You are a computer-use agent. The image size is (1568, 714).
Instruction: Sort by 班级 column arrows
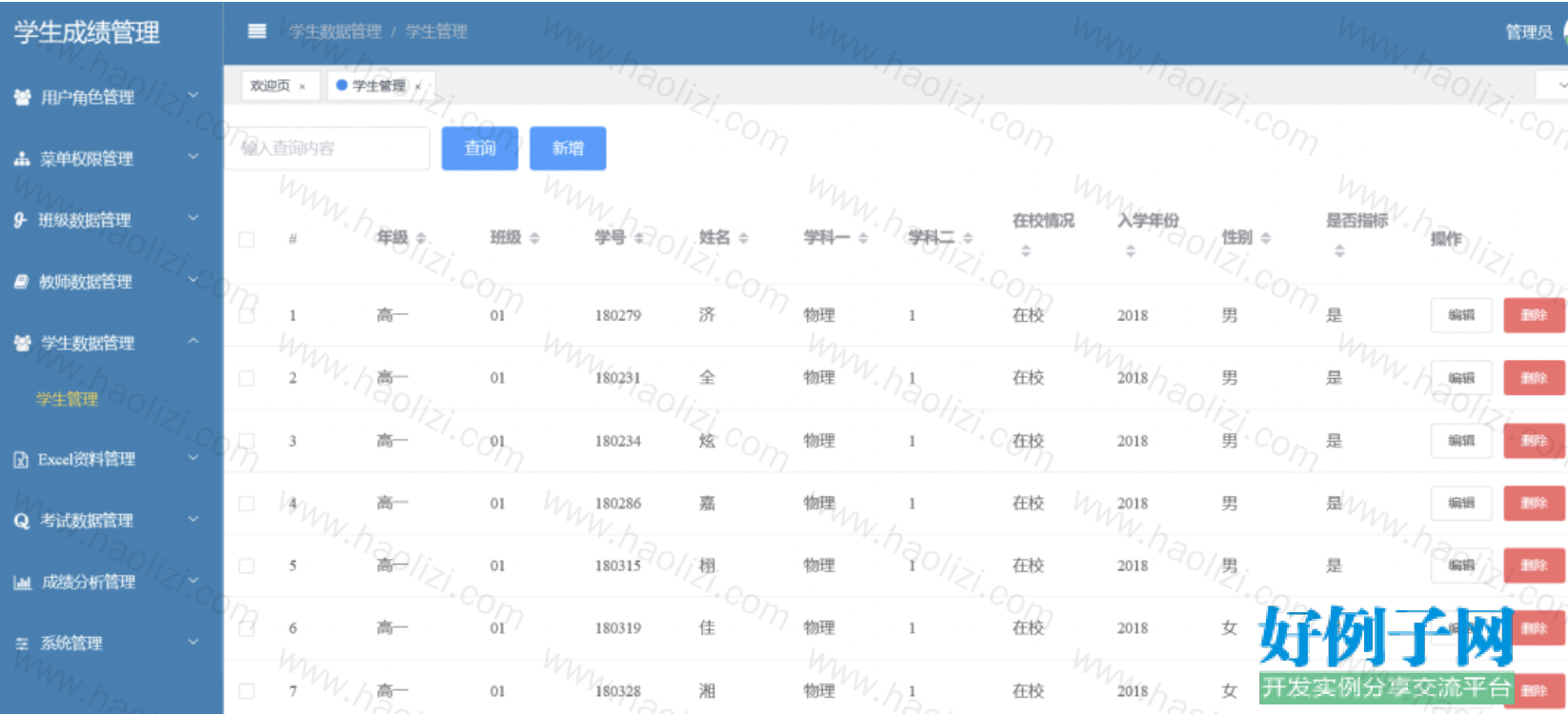pos(534,238)
